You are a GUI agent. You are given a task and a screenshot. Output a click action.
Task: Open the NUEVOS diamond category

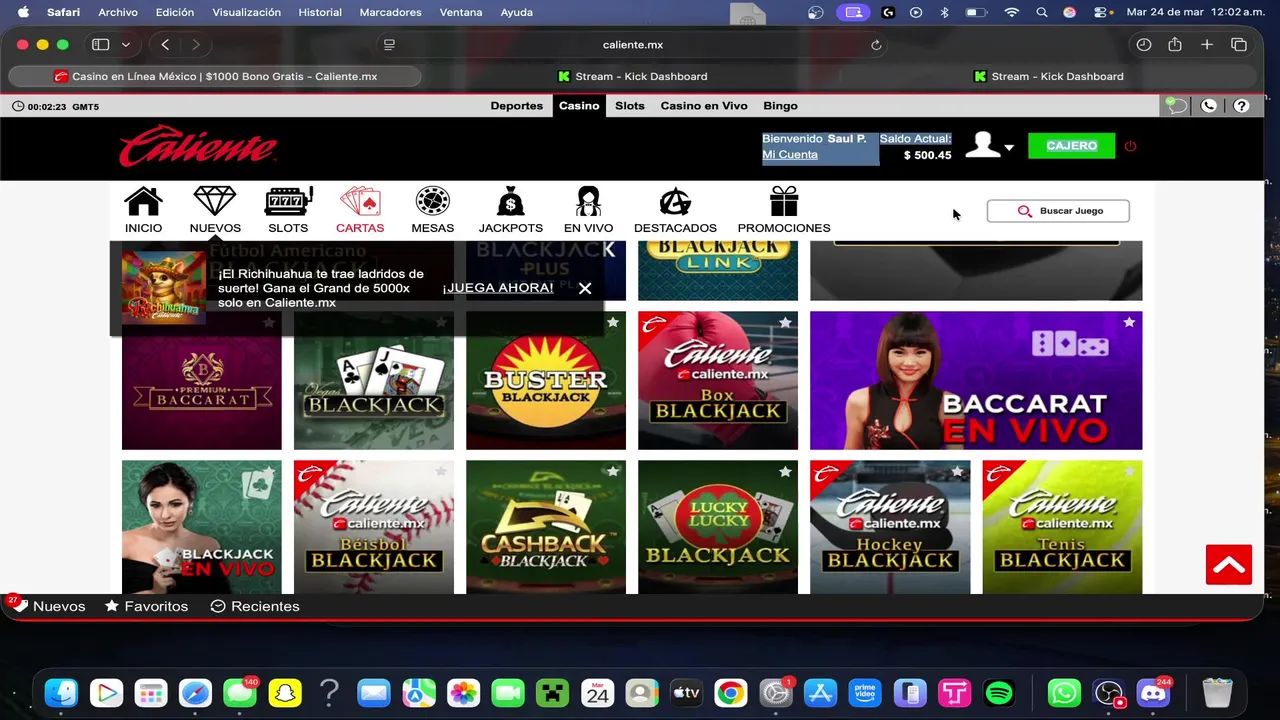coord(215,210)
